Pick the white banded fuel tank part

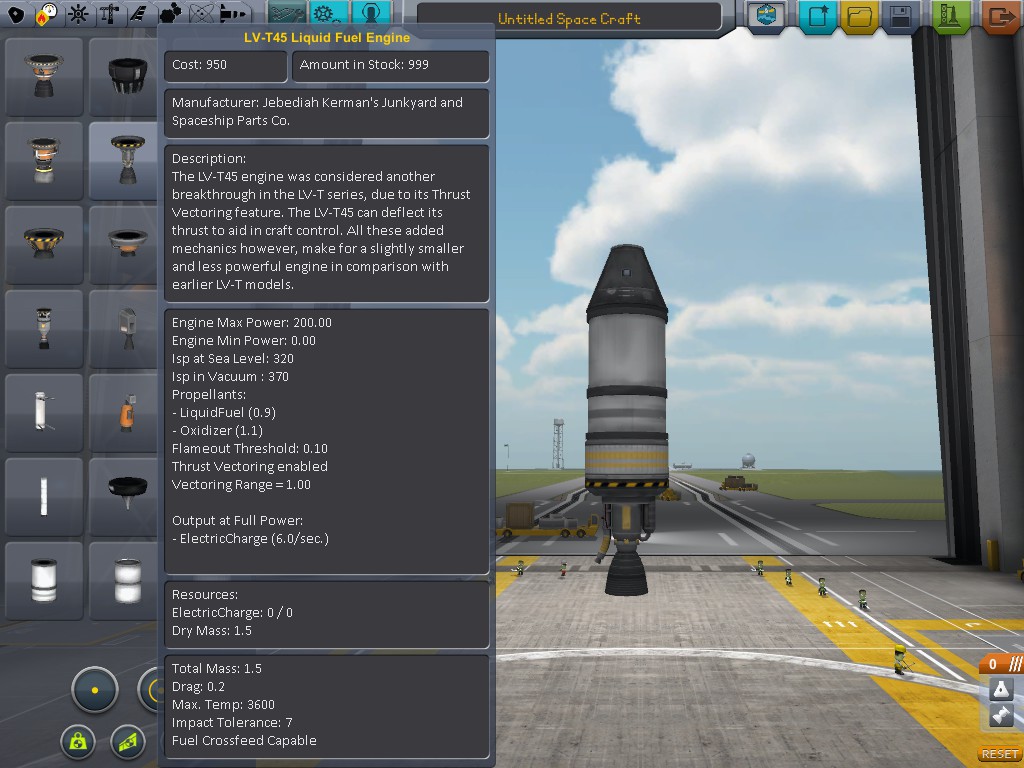pos(124,581)
